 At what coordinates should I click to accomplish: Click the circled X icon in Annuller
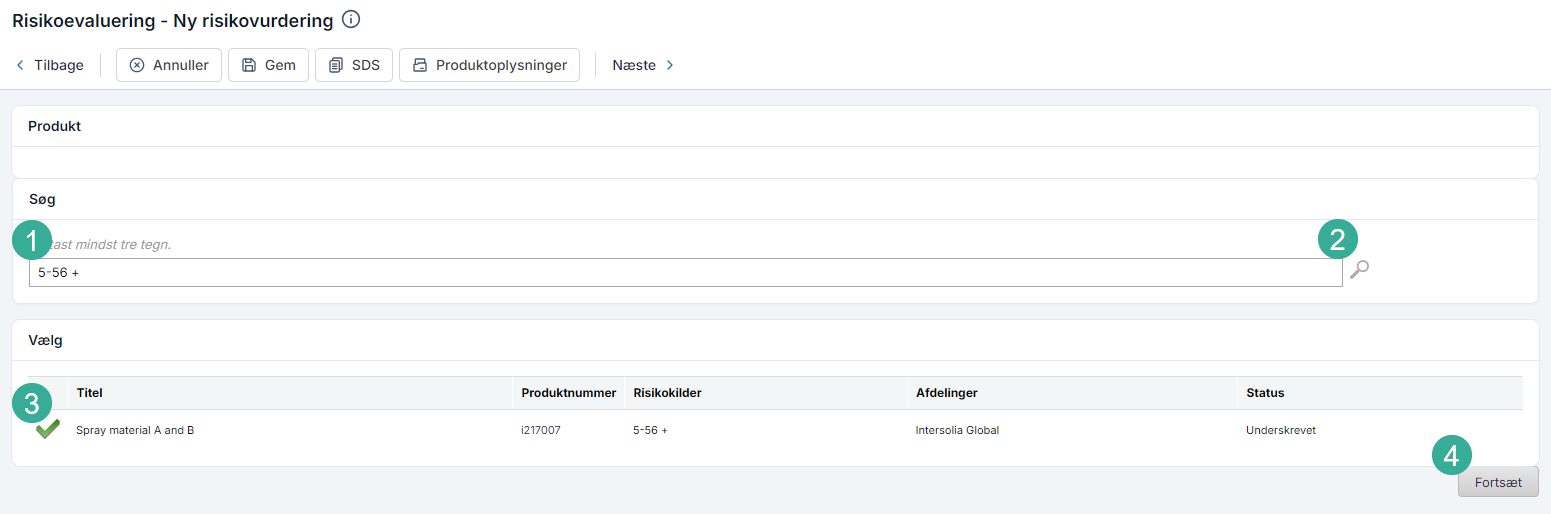pos(137,65)
